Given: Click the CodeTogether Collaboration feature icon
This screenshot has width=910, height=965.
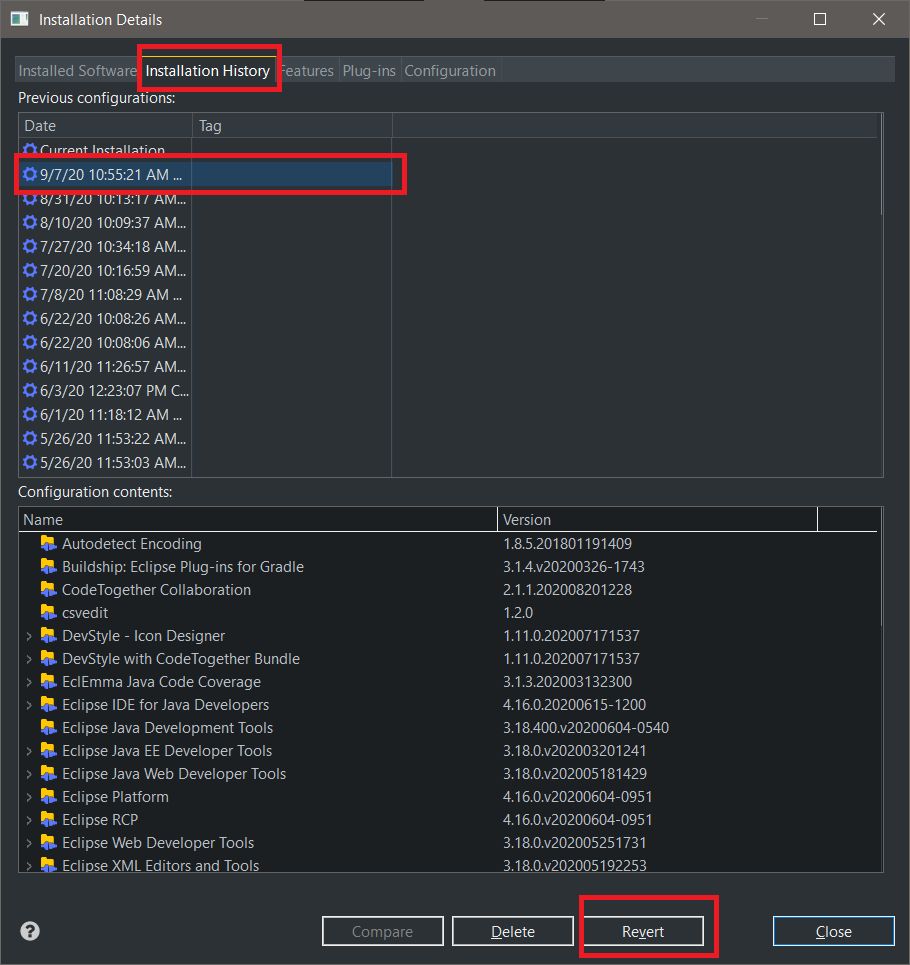Looking at the screenshot, I should (49, 589).
